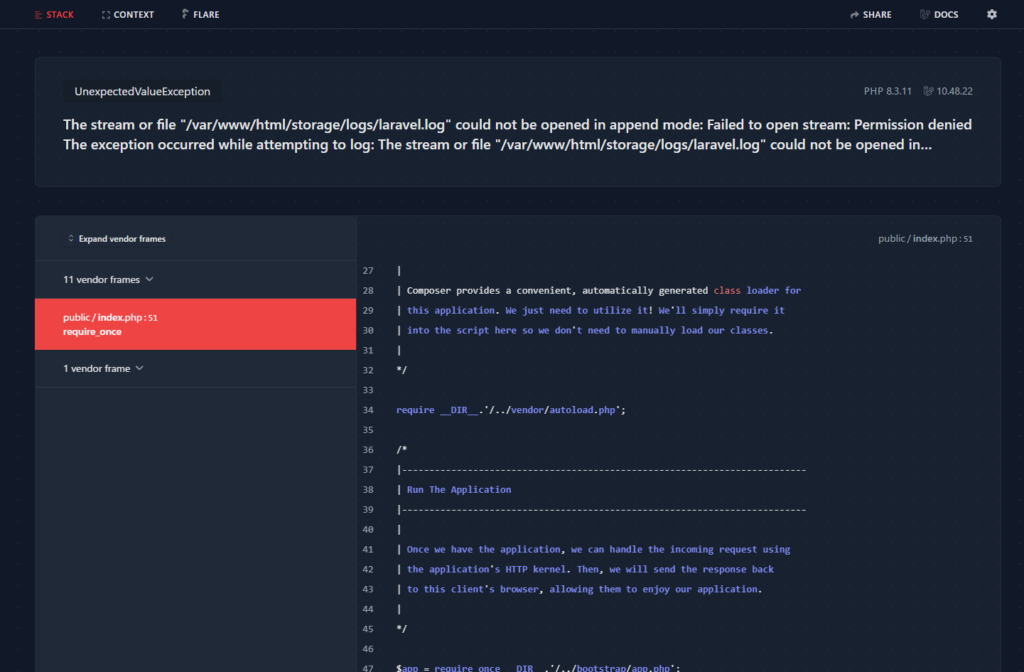Open the settings gear icon

[x=992, y=15]
